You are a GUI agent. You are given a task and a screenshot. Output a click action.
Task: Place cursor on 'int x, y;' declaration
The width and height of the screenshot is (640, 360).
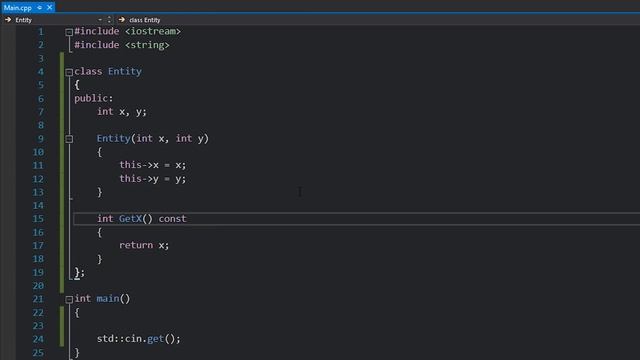pos(122,111)
